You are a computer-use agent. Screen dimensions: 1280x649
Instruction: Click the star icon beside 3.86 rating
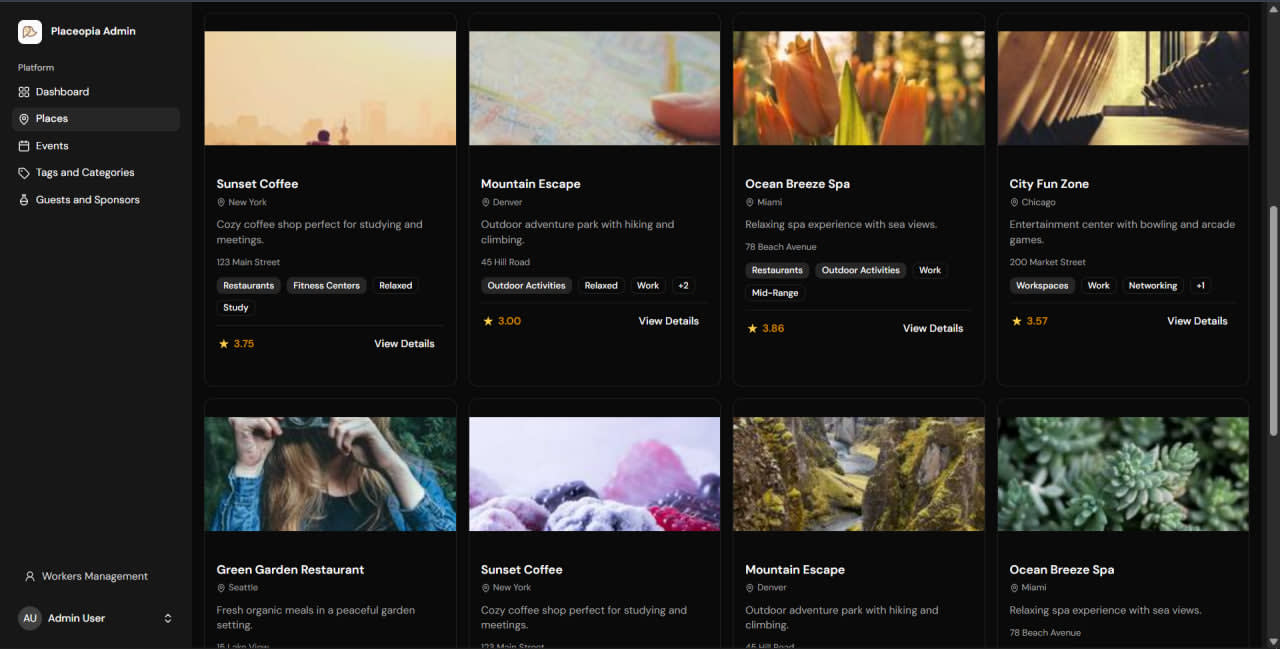[x=752, y=328]
